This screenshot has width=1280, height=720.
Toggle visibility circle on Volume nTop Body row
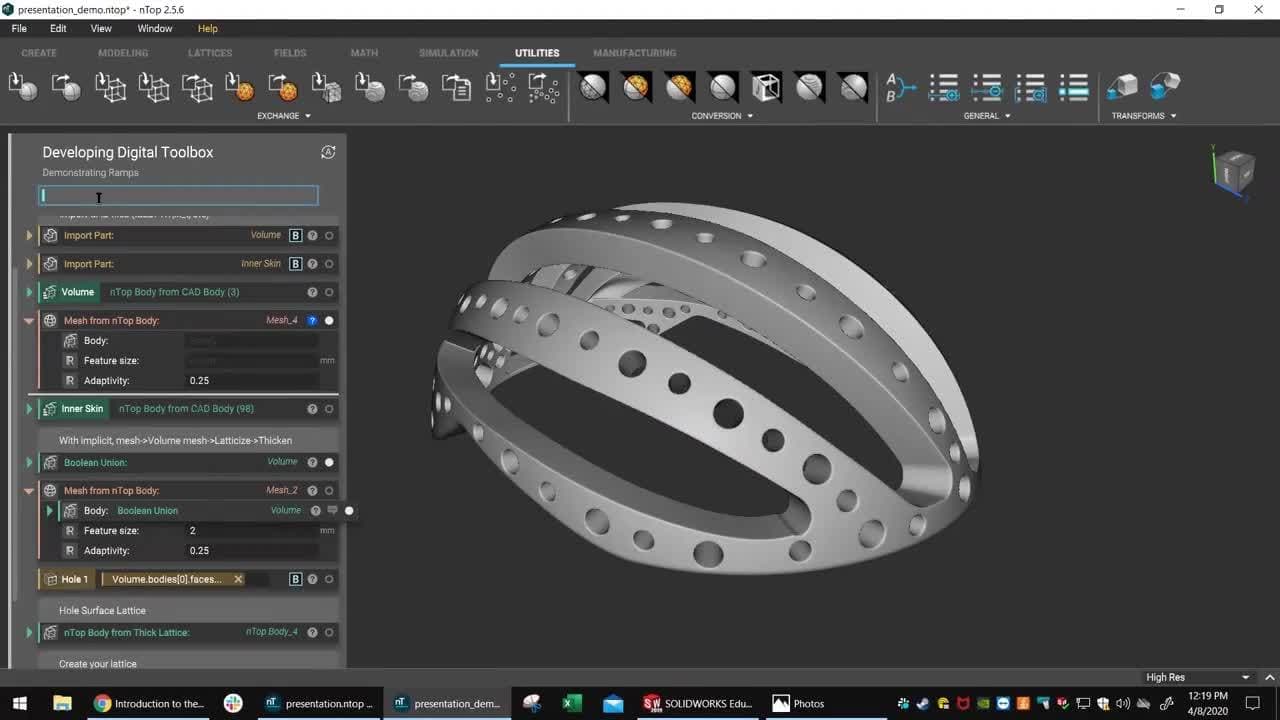pos(329,292)
